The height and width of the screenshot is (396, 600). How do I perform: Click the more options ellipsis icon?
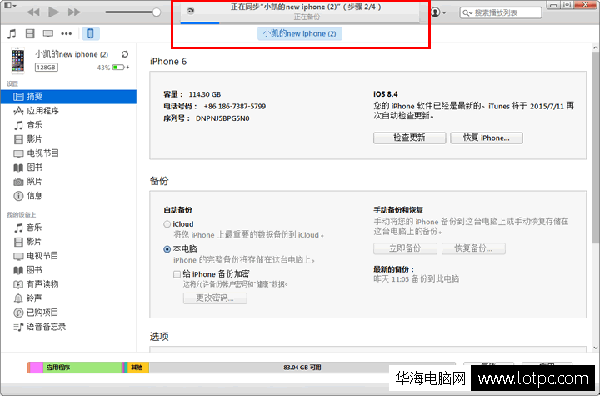point(67,34)
